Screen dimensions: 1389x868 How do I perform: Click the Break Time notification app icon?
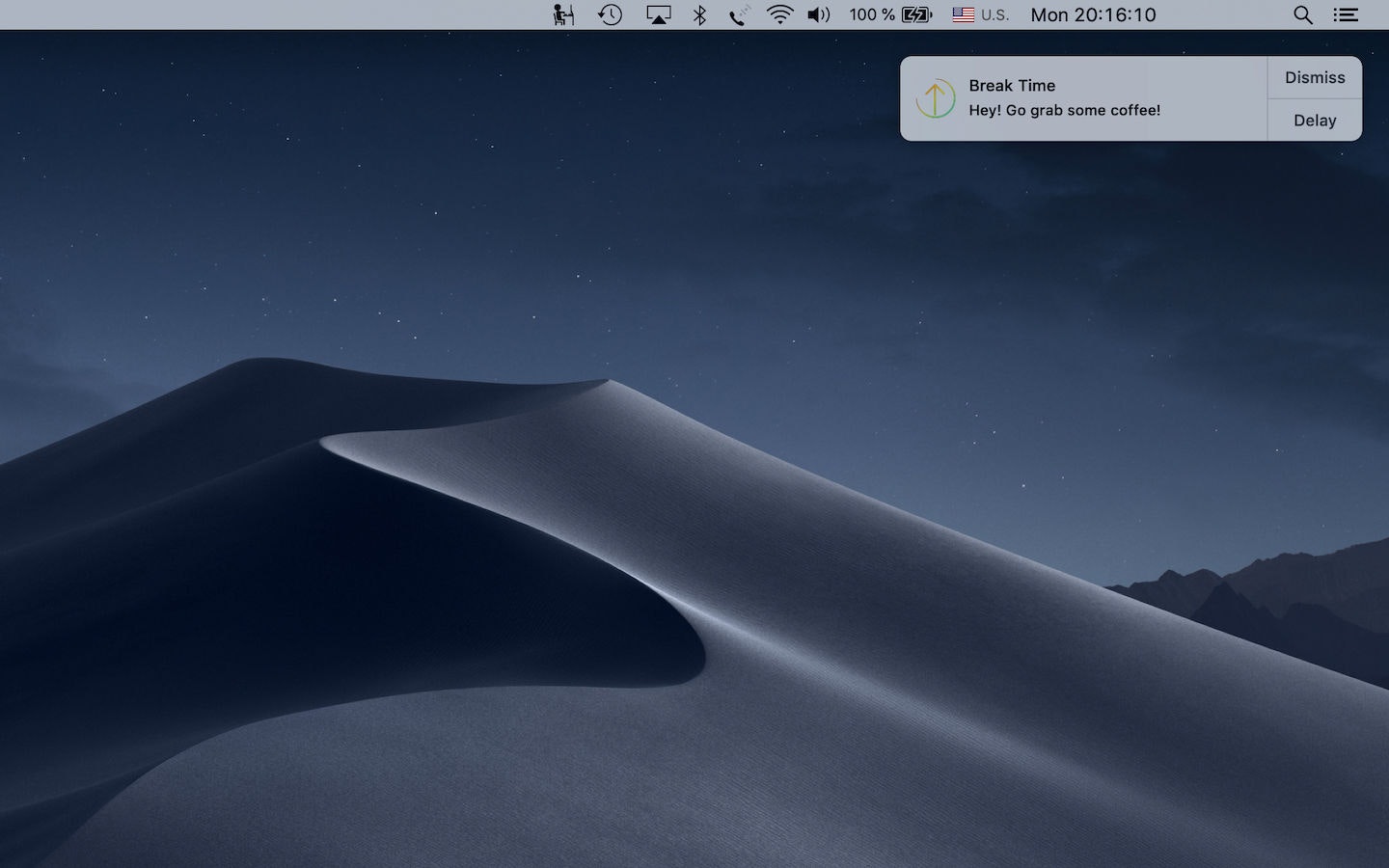pos(935,98)
